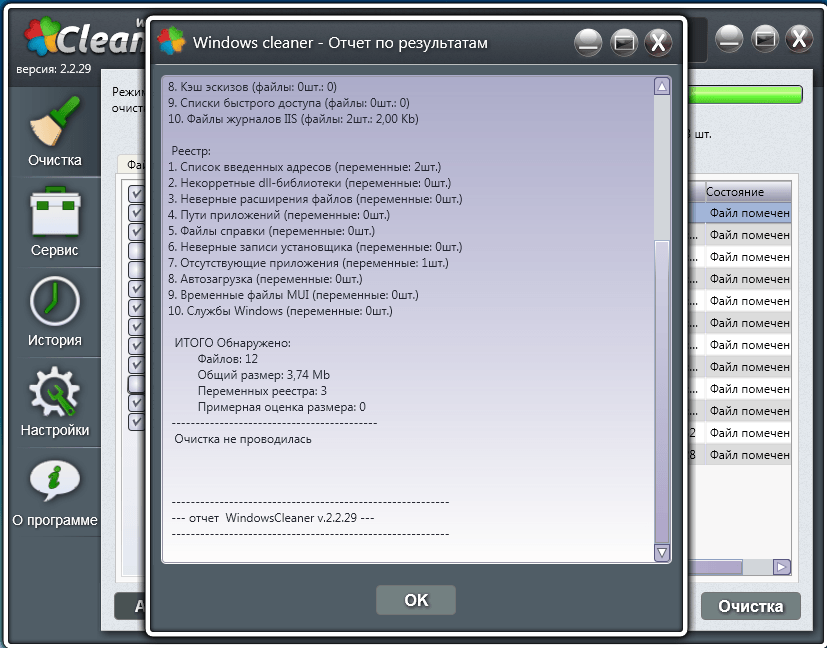Click the report dialog's colorful logo icon
Image resolution: width=827 pixels, height=648 pixels.
point(171,41)
